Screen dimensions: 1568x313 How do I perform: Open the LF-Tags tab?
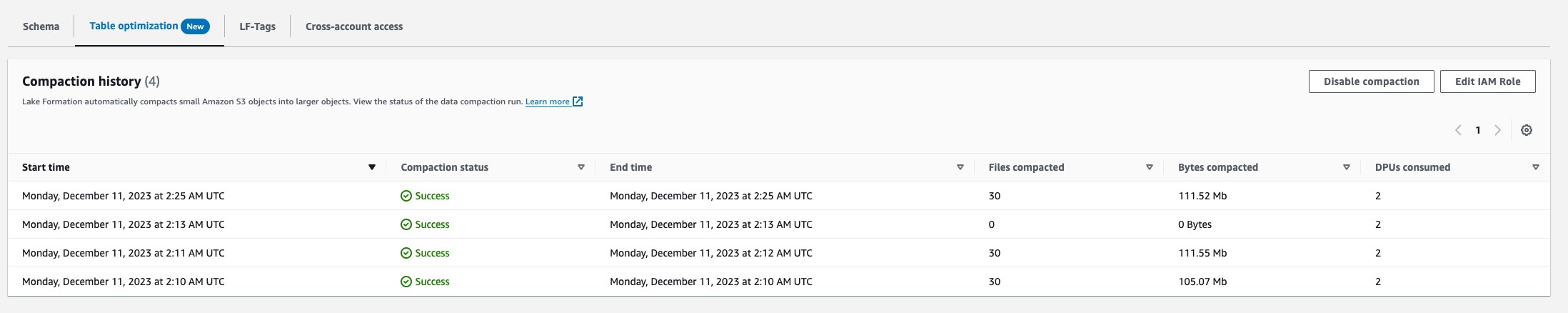(x=257, y=26)
